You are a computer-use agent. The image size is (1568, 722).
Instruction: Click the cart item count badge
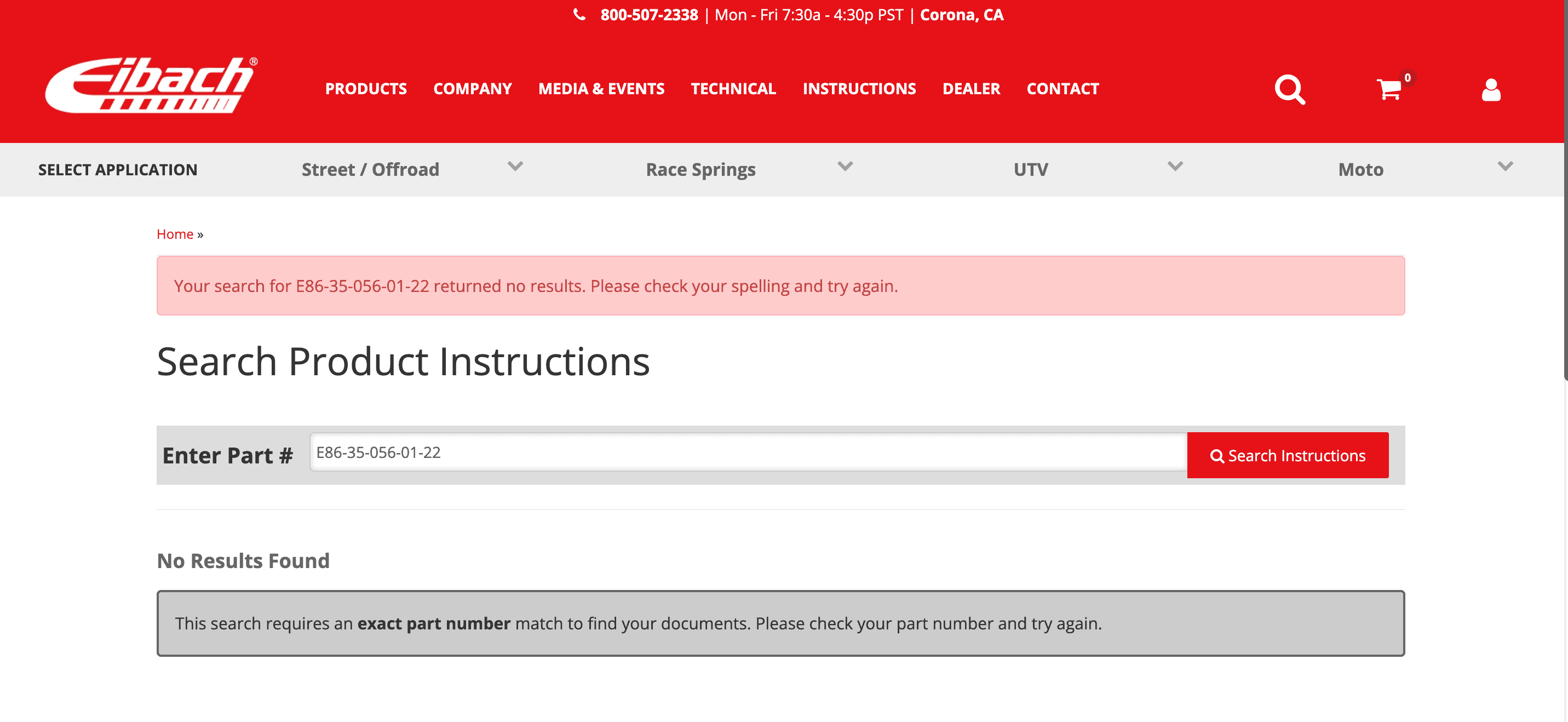click(x=1408, y=77)
